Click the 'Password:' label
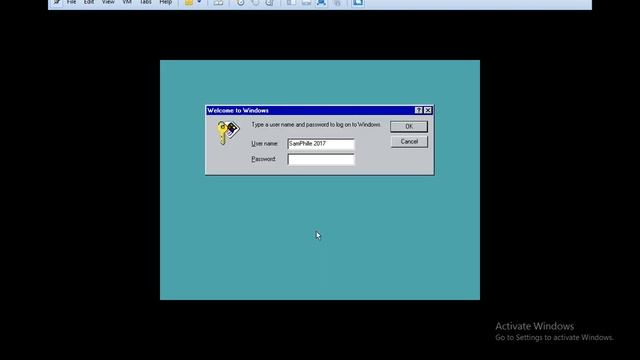This screenshot has height=360, width=640. pos(264,159)
